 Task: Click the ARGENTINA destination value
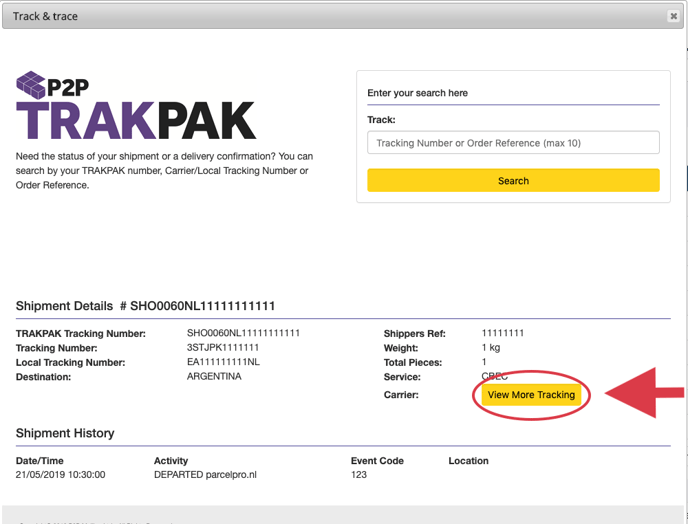point(214,377)
